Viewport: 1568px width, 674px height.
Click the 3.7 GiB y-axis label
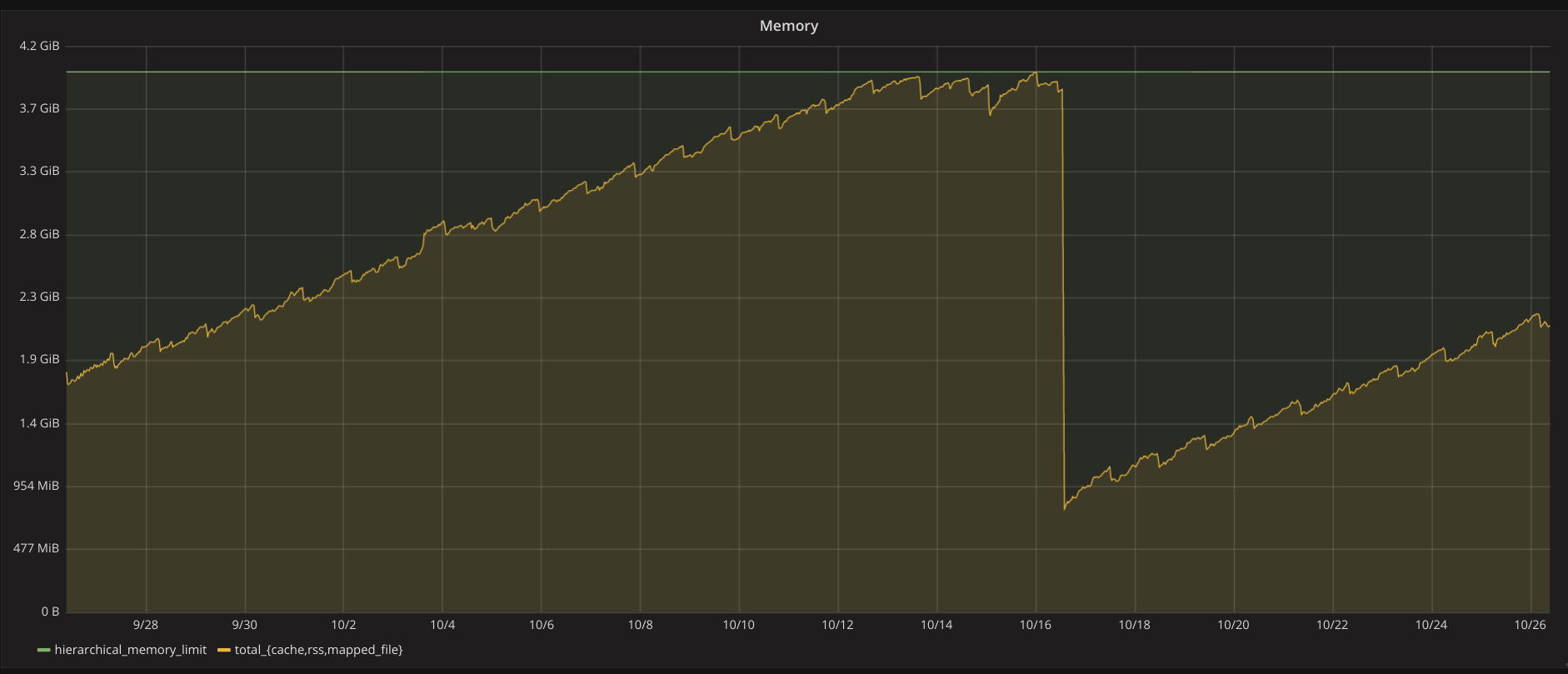point(40,108)
